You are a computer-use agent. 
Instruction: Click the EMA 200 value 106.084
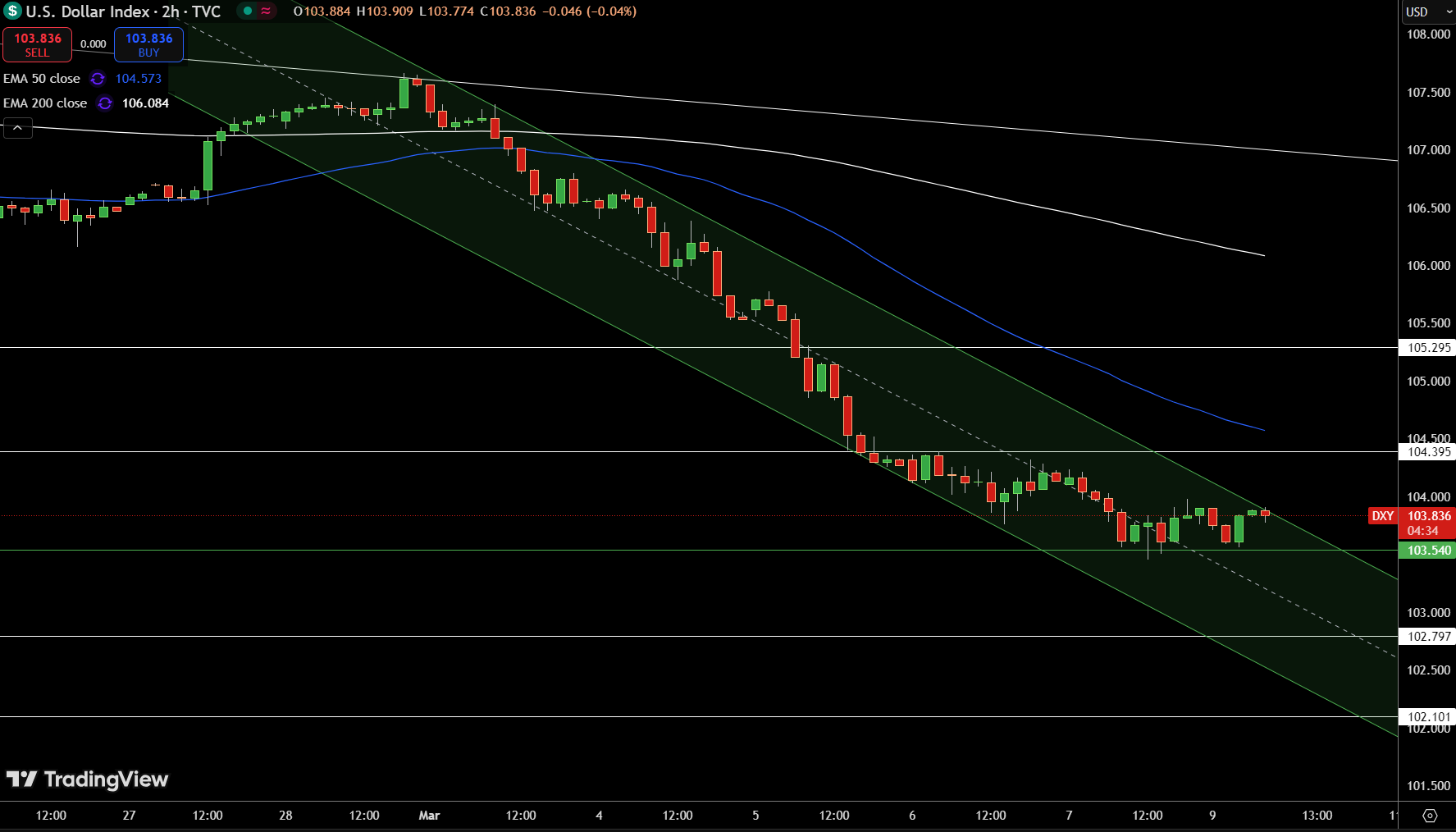(x=145, y=103)
